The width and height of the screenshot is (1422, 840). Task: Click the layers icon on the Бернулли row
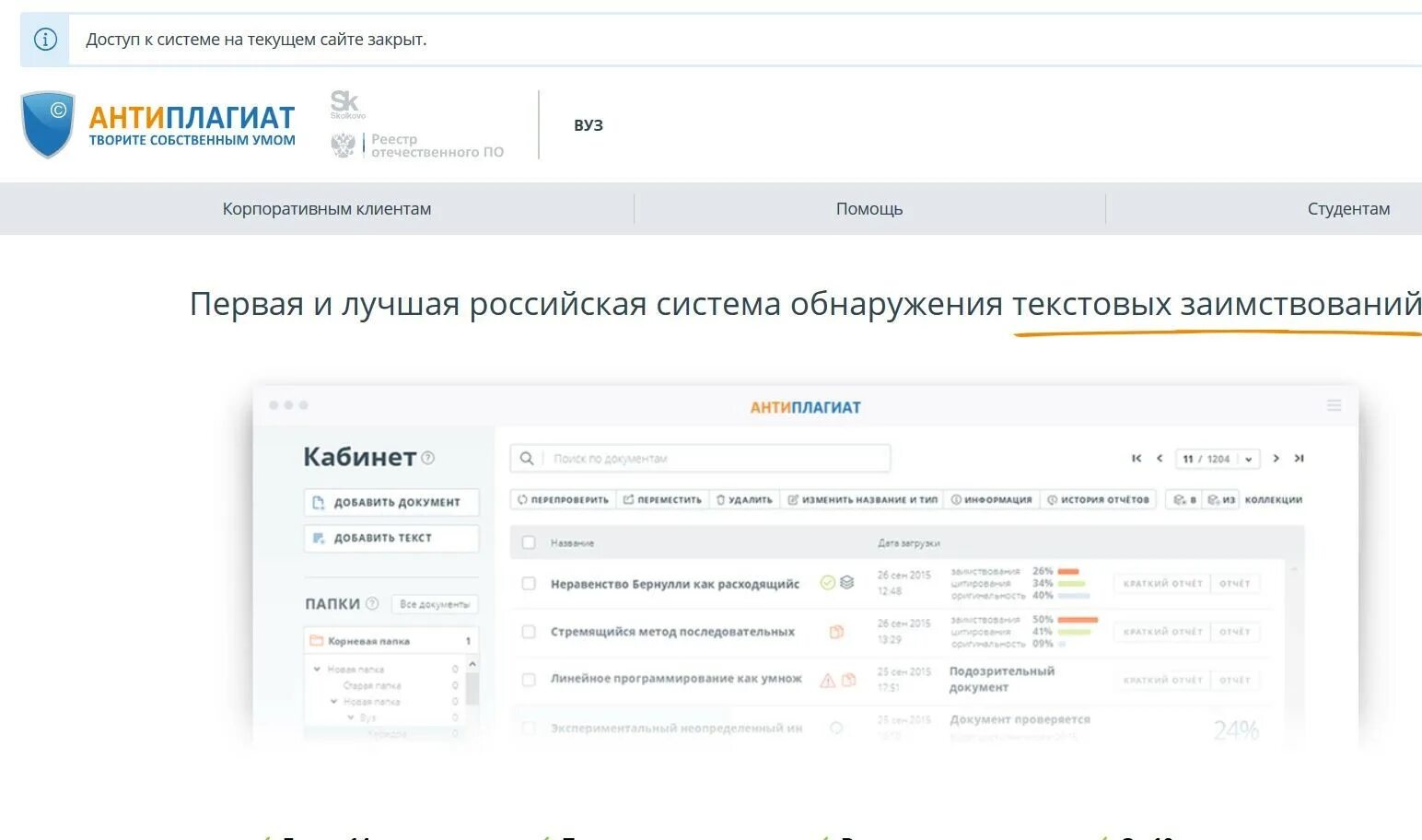point(847,582)
